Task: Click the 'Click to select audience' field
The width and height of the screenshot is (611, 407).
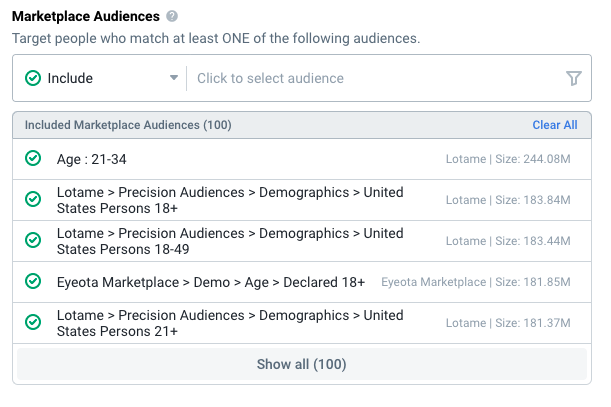Action: [x=376, y=78]
